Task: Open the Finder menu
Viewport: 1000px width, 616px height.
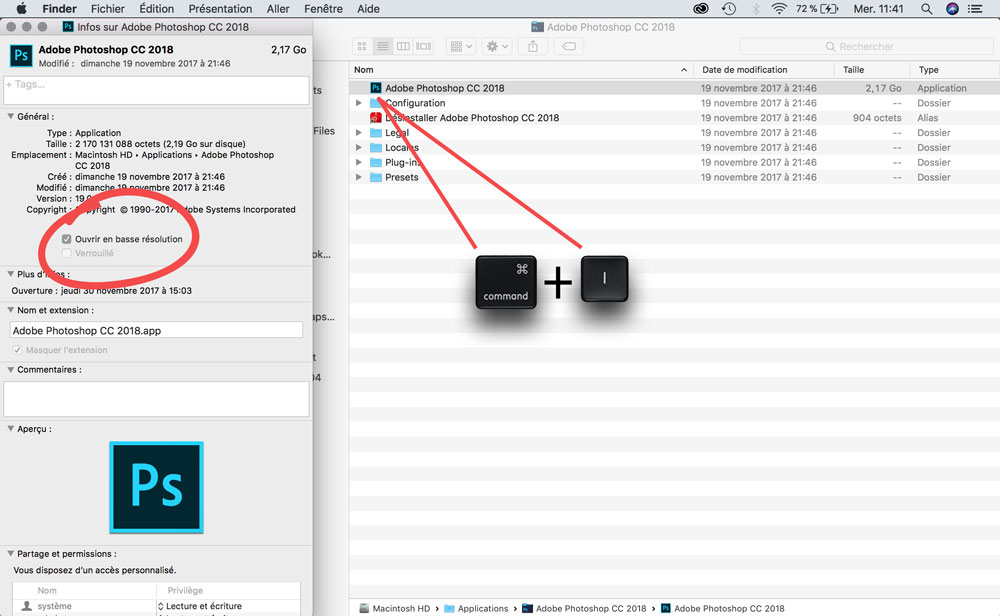Action: [59, 9]
